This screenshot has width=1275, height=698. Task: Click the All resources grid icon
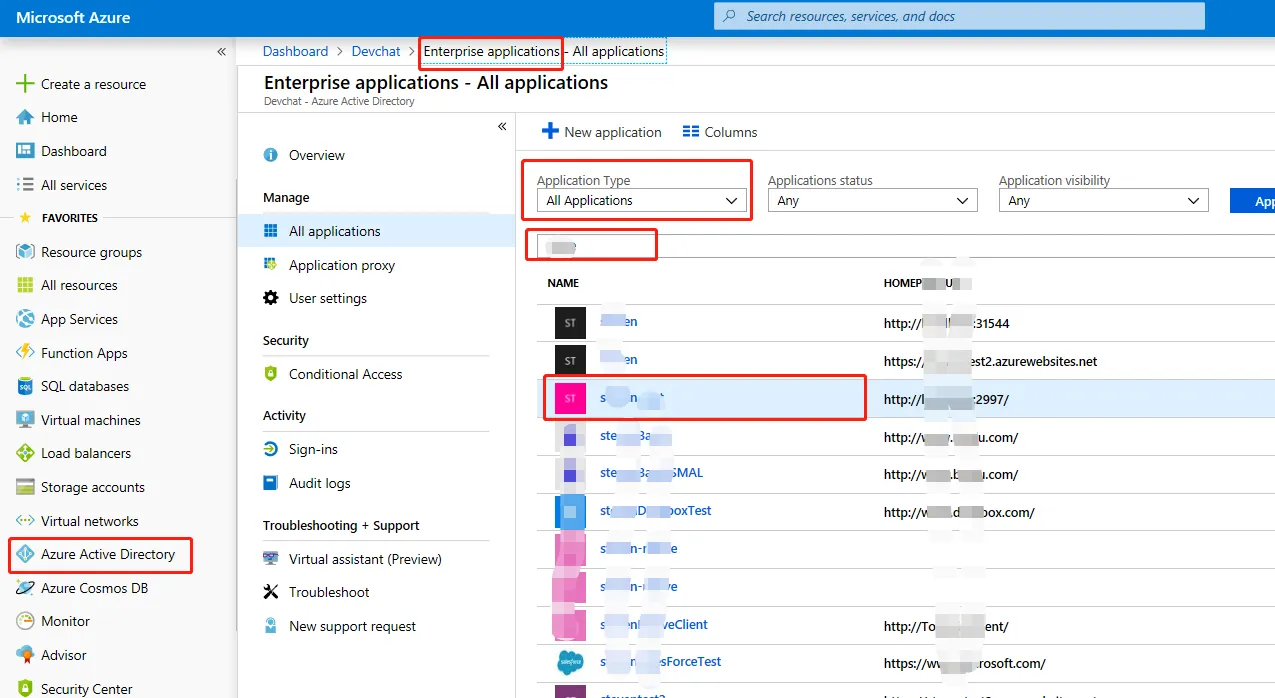[26, 285]
